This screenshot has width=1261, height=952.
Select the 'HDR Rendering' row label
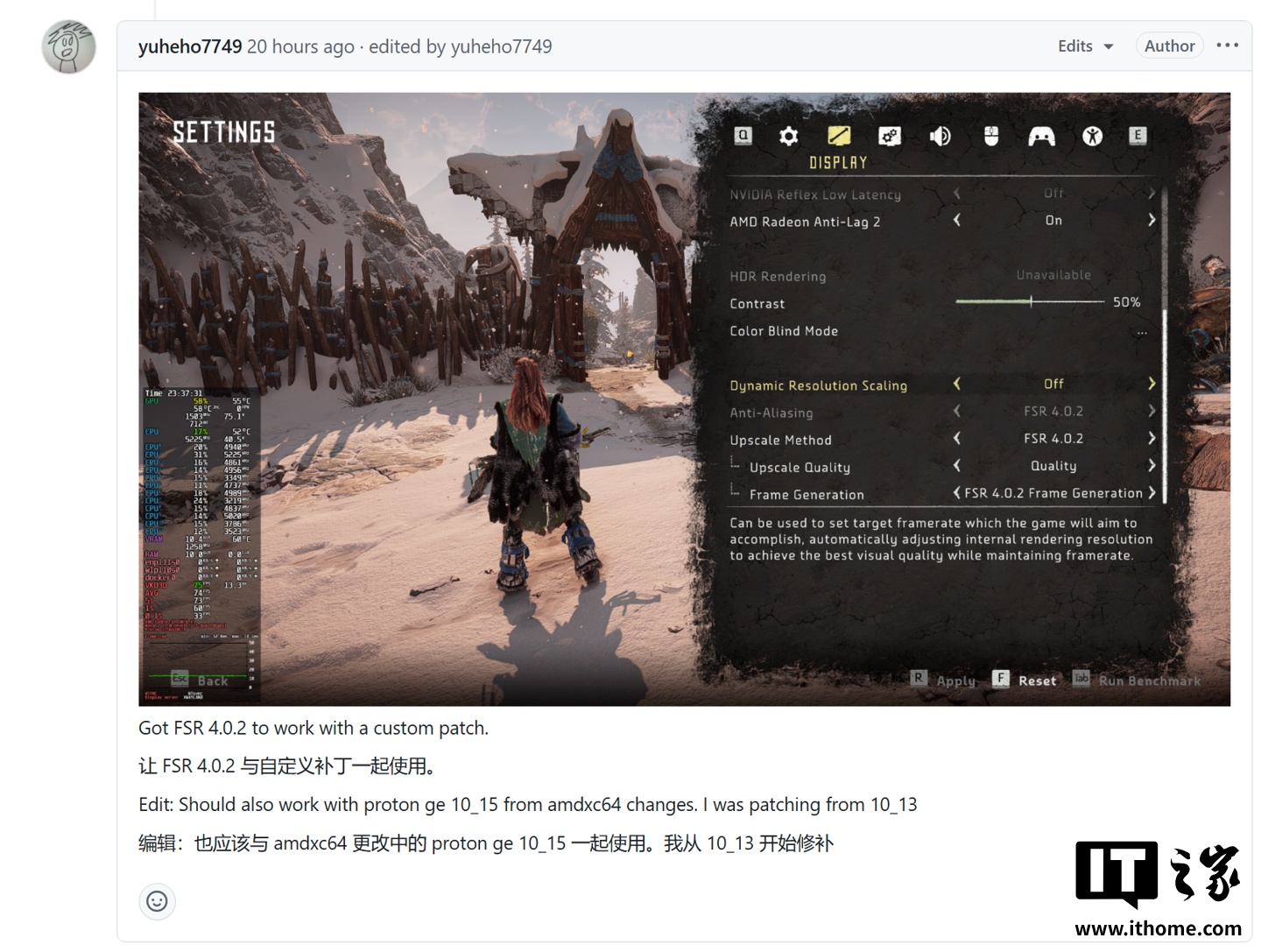pyautogui.click(x=778, y=277)
